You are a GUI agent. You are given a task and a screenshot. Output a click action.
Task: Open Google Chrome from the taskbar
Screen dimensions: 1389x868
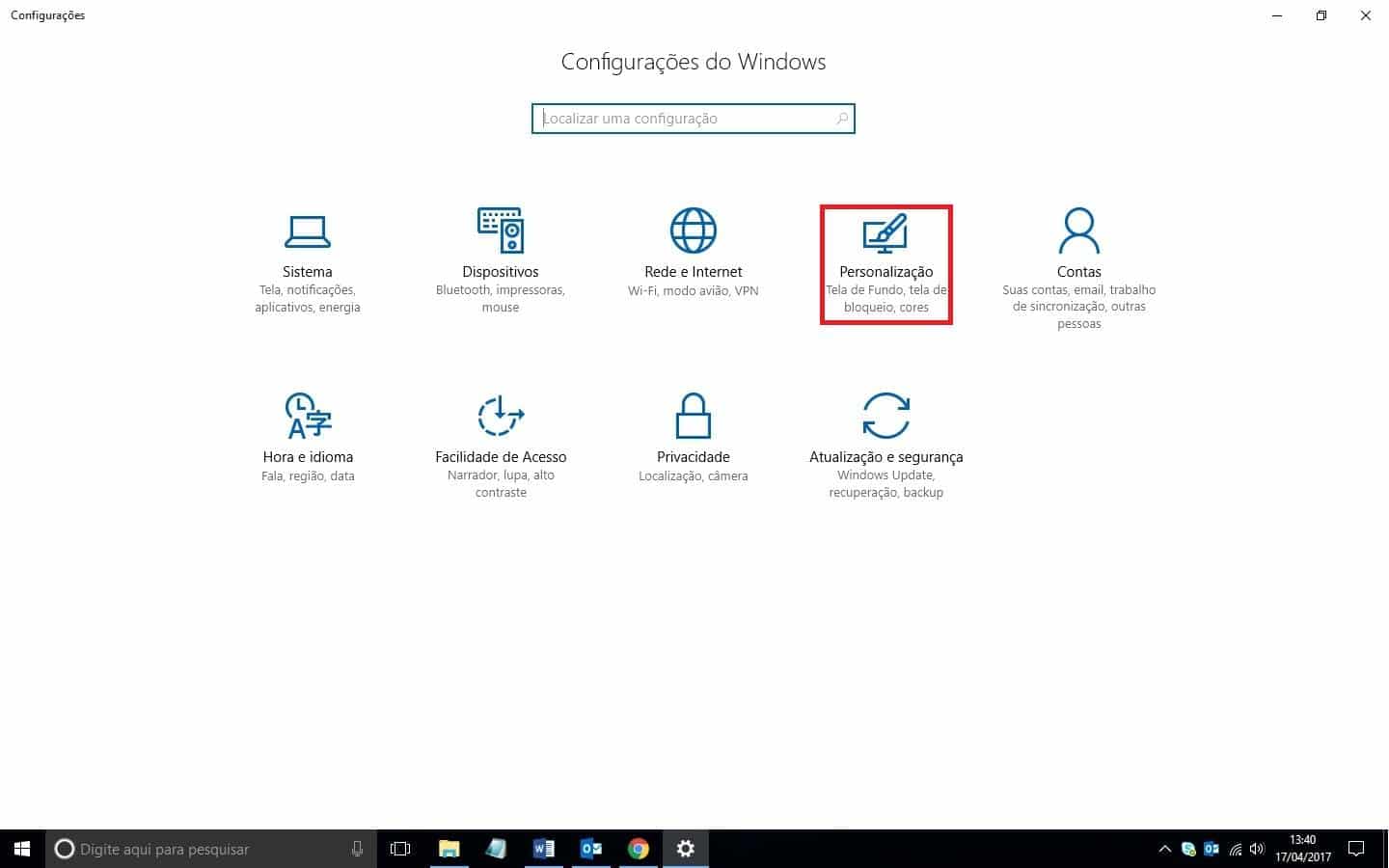tap(638, 849)
